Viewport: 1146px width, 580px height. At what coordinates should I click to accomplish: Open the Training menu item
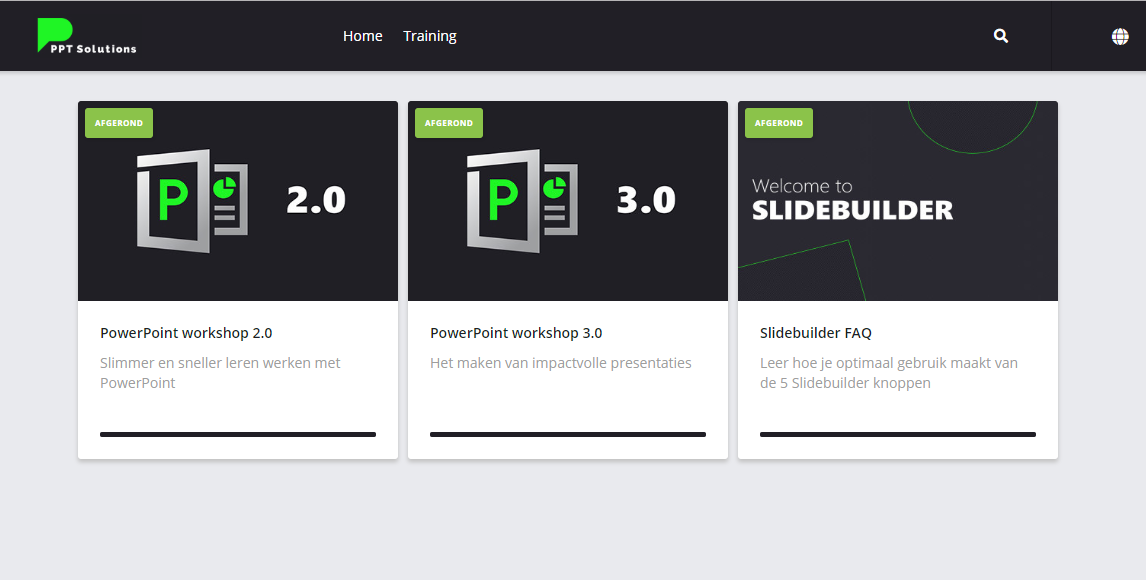click(x=430, y=36)
